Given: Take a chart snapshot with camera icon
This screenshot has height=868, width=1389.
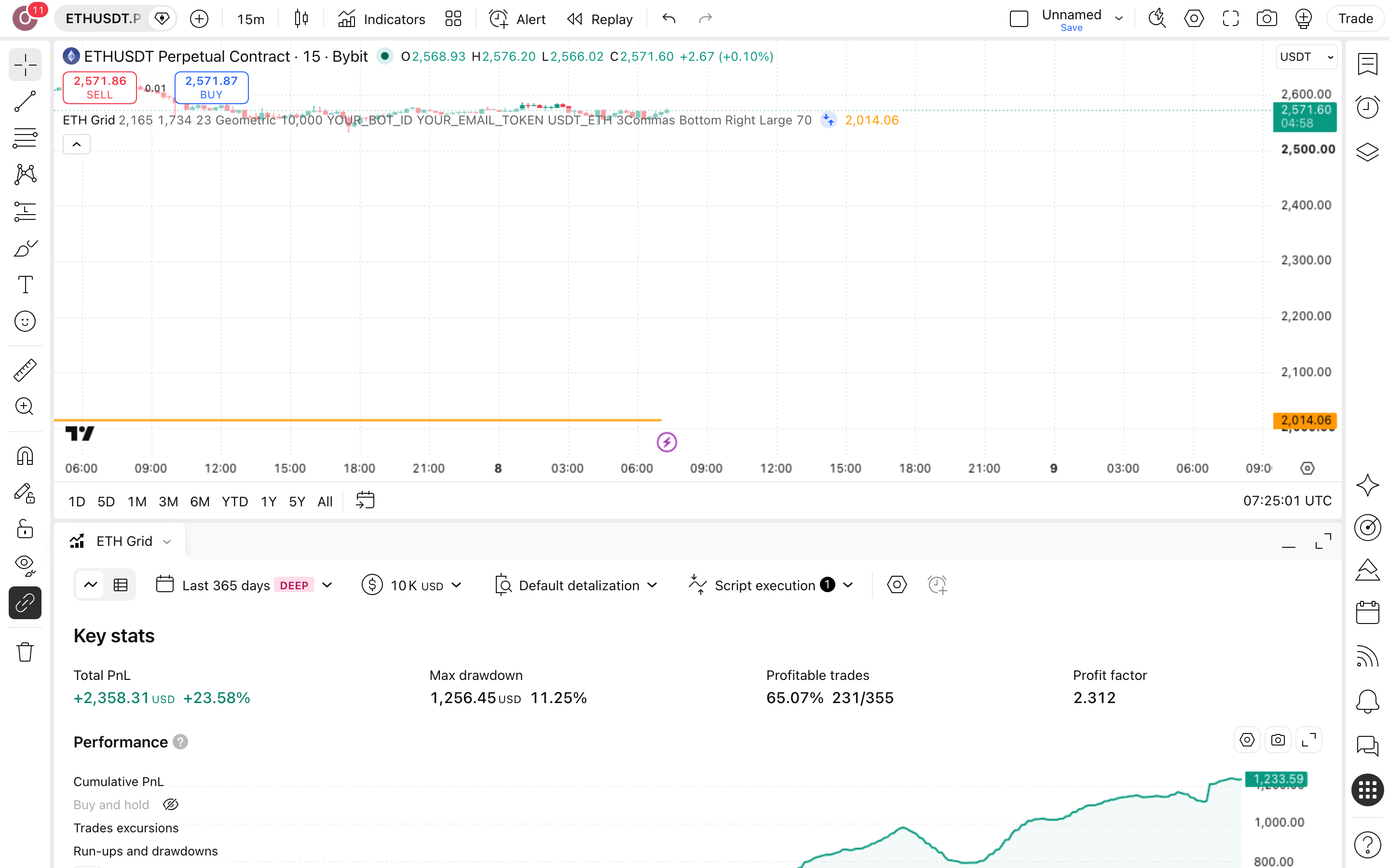Looking at the screenshot, I should tap(1267, 19).
